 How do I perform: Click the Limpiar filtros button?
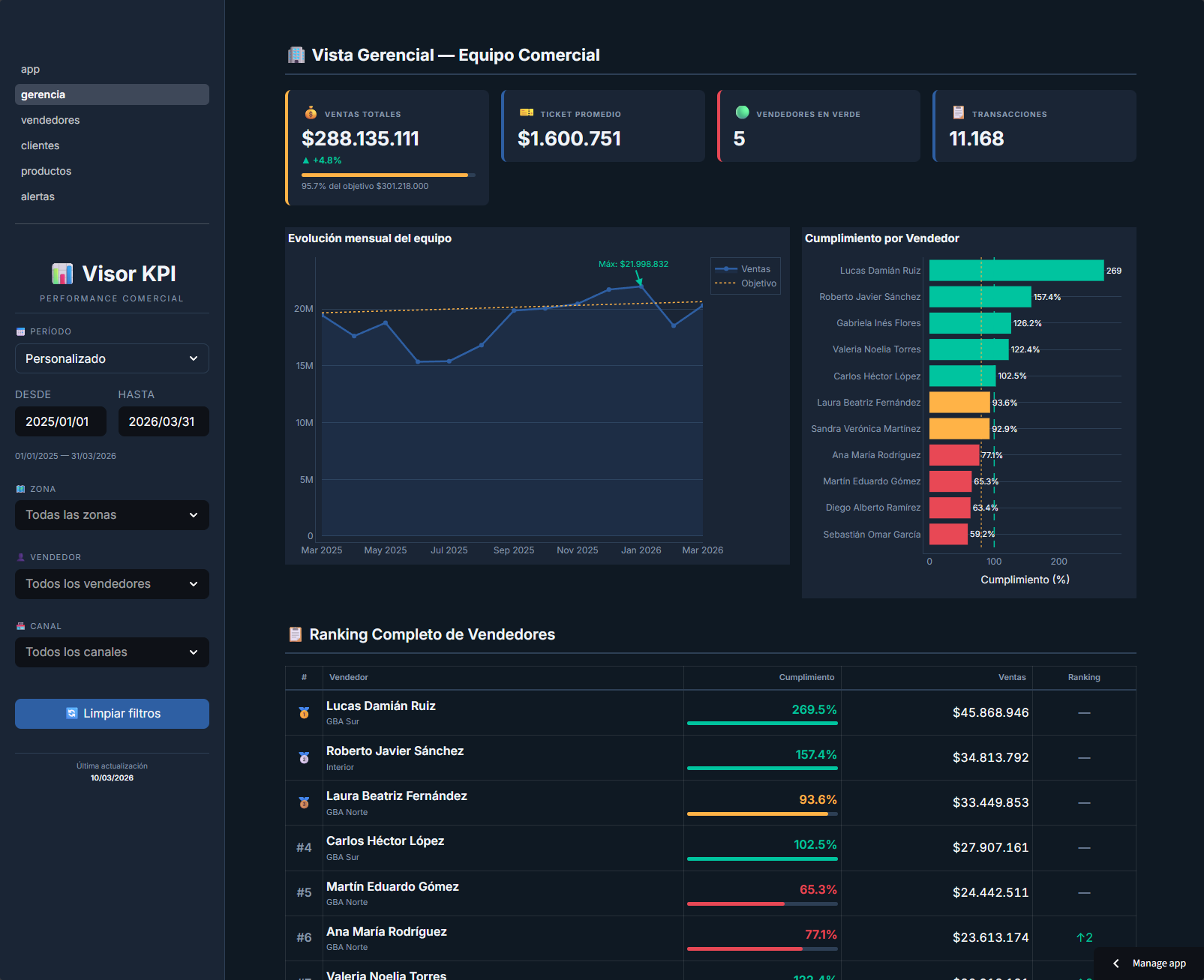coord(112,714)
